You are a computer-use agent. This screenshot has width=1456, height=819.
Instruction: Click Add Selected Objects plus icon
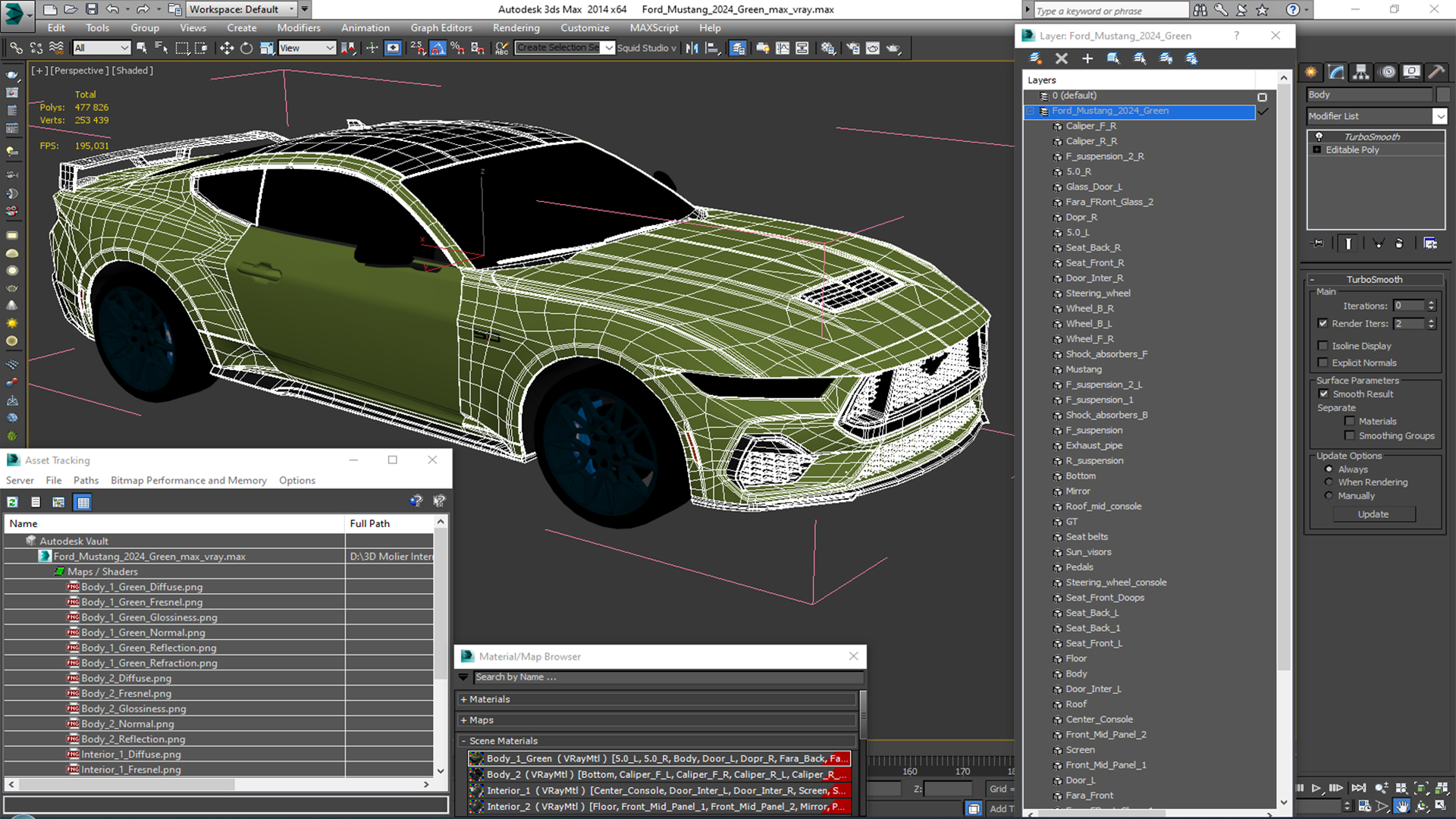coord(1087,58)
